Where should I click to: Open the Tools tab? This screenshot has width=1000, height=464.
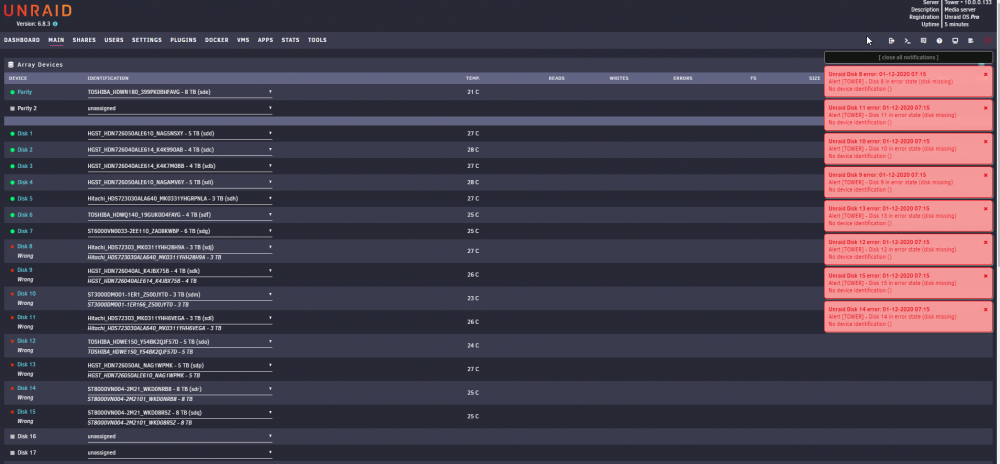pyautogui.click(x=317, y=40)
